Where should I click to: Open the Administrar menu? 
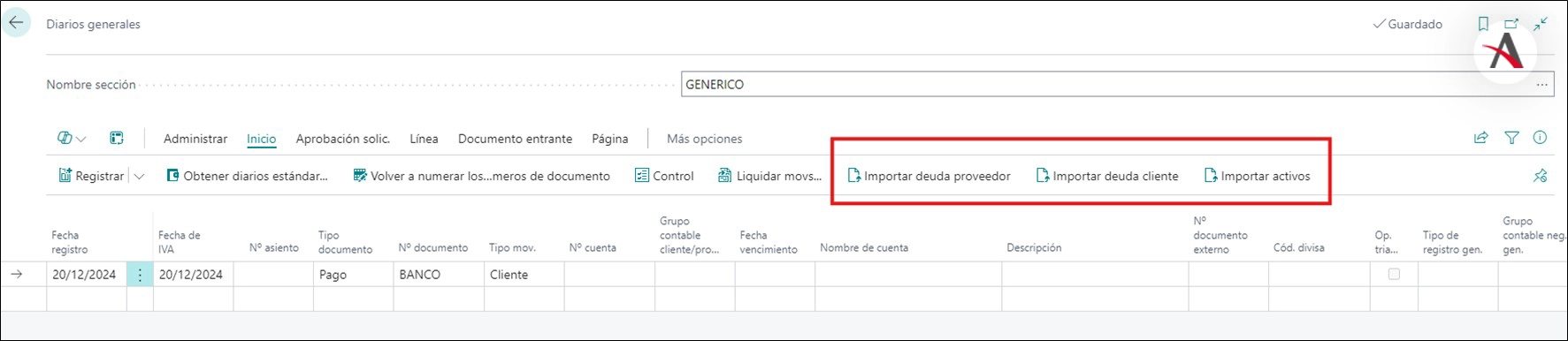[195, 139]
